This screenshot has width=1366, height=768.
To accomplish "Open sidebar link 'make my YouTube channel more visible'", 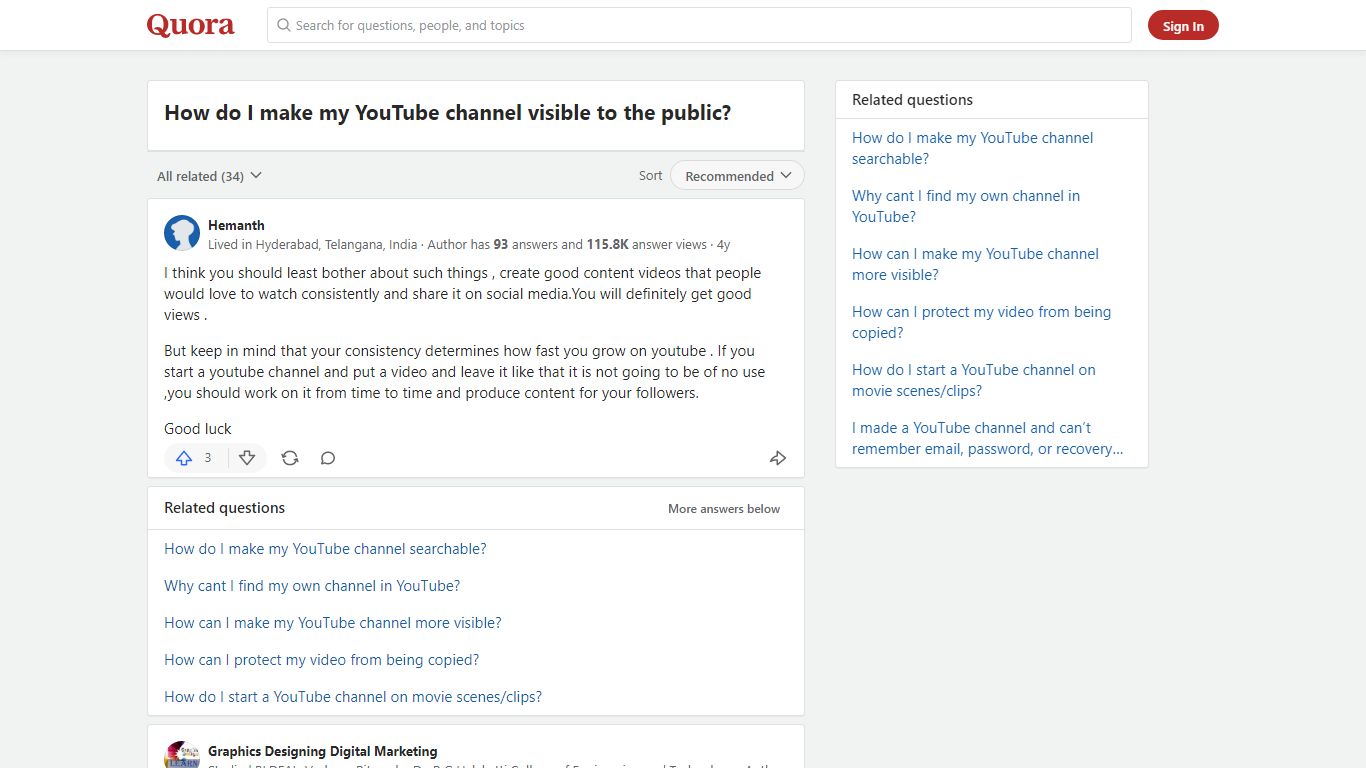I will click(x=975, y=264).
